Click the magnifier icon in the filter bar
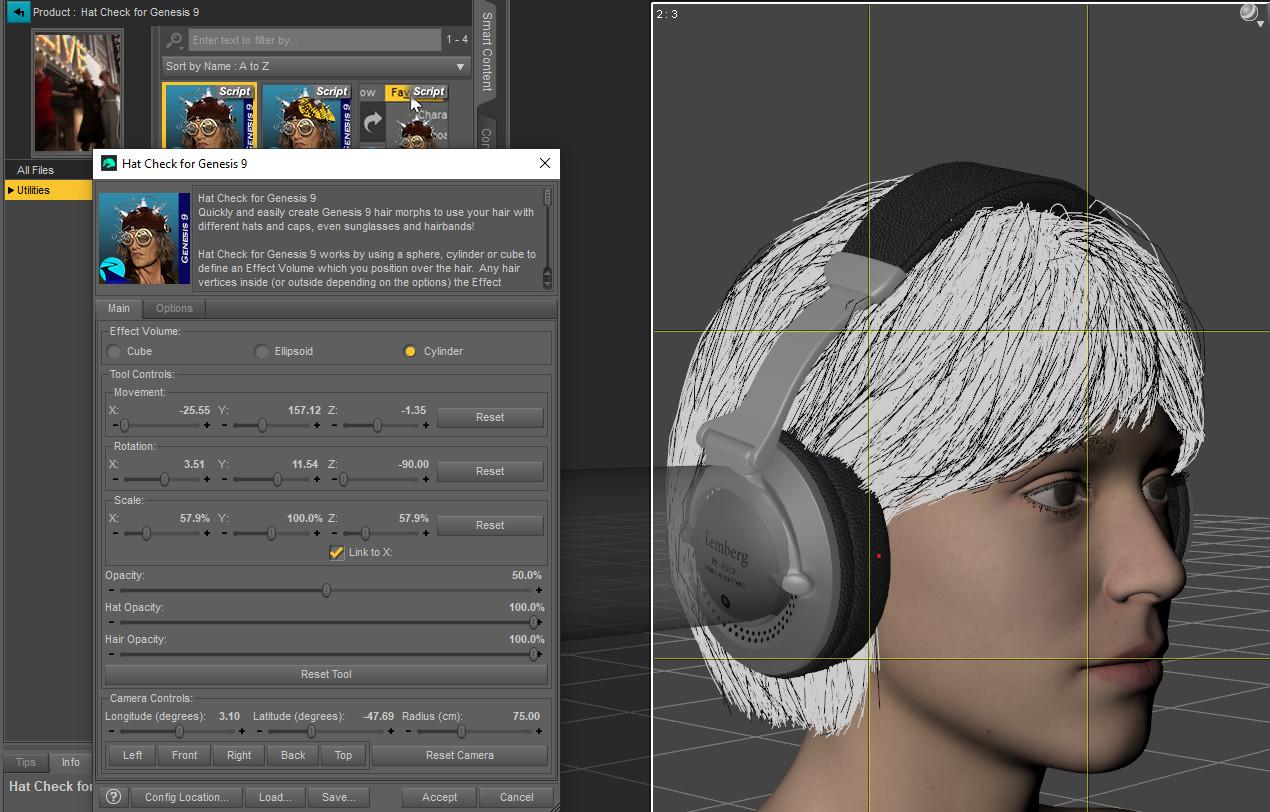Image resolution: width=1270 pixels, height=812 pixels. [x=175, y=40]
